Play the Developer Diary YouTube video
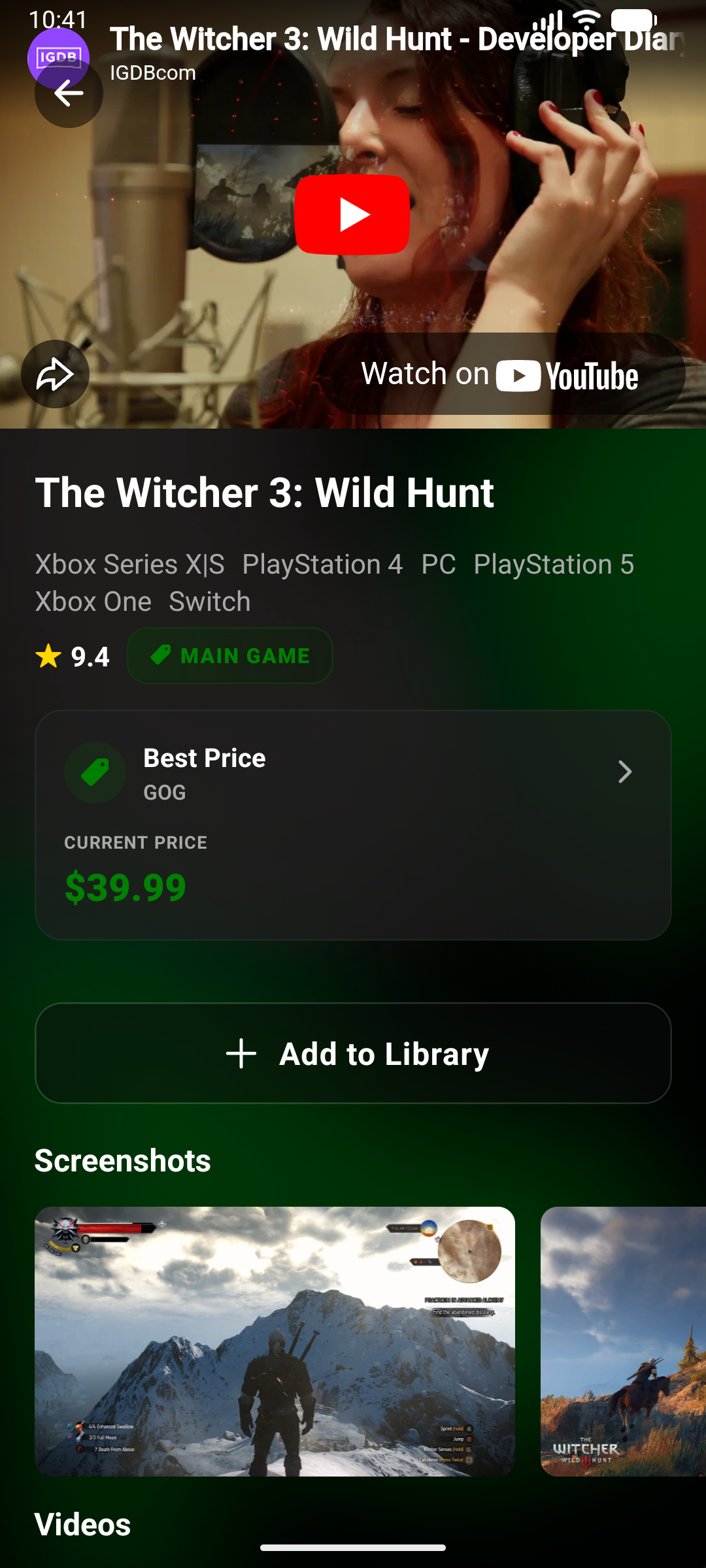The width and height of the screenshot is (706, 1568). 352,214
